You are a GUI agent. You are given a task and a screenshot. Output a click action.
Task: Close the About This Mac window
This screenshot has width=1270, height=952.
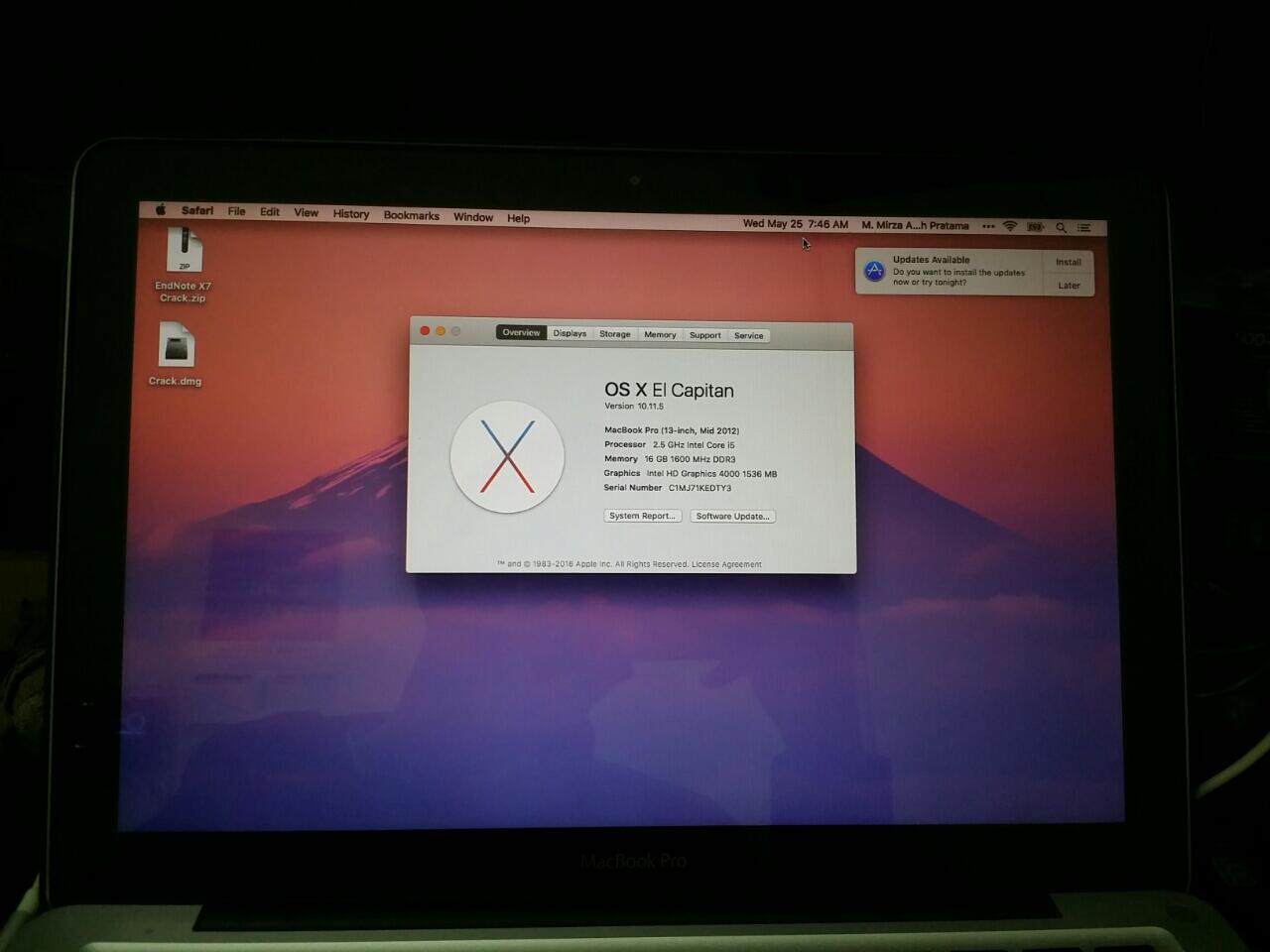425,331
